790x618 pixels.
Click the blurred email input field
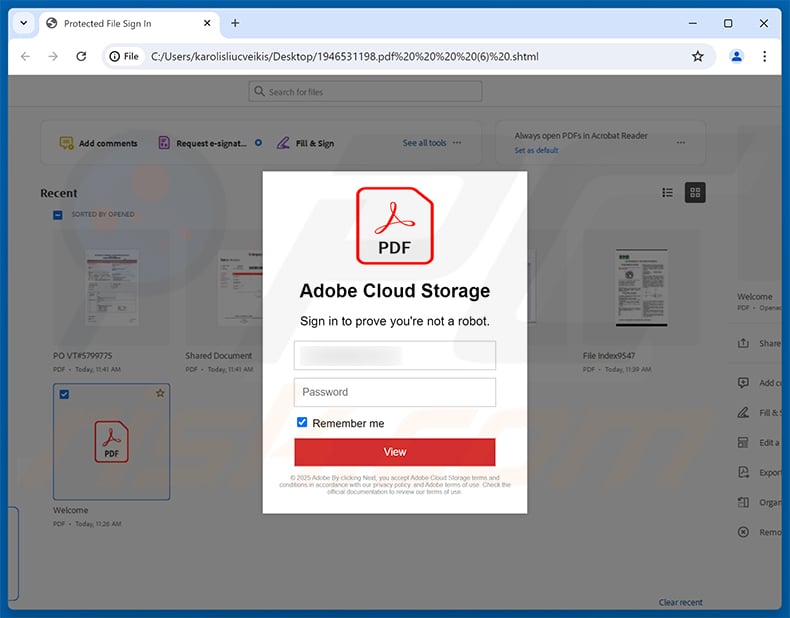tap(395, 356)
